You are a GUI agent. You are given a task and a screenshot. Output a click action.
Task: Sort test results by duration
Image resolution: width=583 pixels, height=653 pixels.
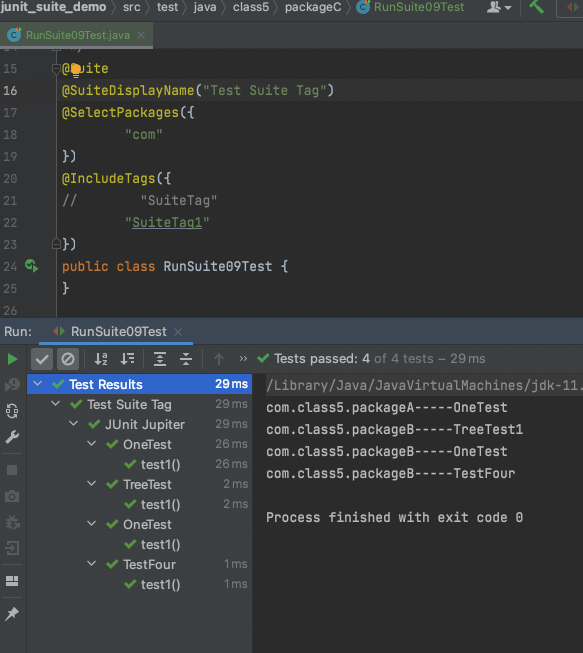pyautogui.click(x=127, y=359)
